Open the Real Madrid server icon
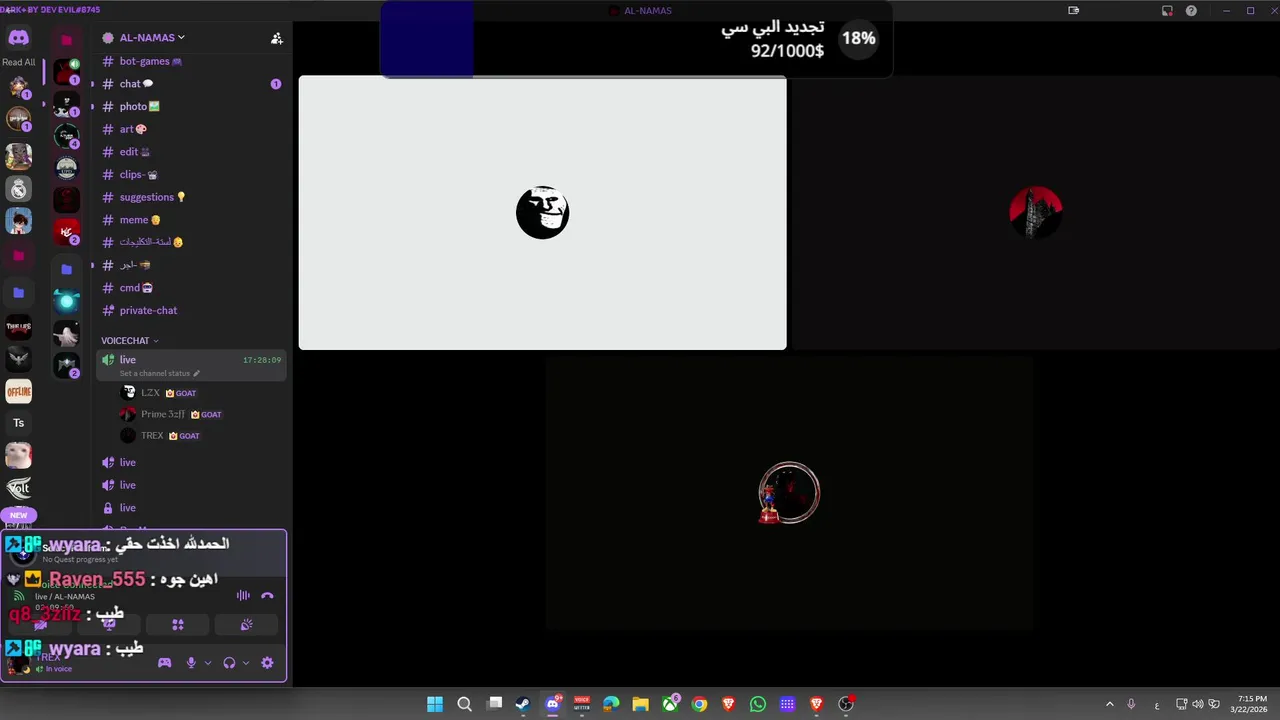The image size is (1280, 720). (18, 189)
